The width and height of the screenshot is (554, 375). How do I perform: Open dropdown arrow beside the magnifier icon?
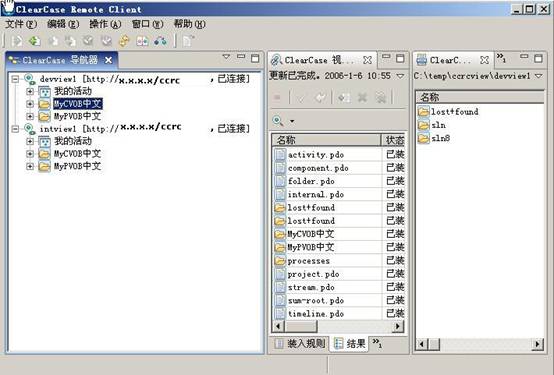tap(292, 121)
